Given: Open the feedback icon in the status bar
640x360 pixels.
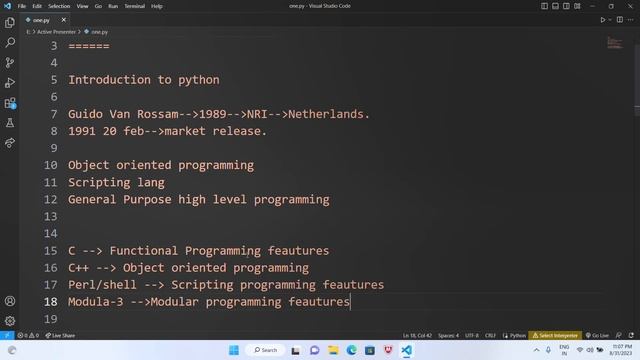Looking at the screenshot, I should click(x=619, y=336).
